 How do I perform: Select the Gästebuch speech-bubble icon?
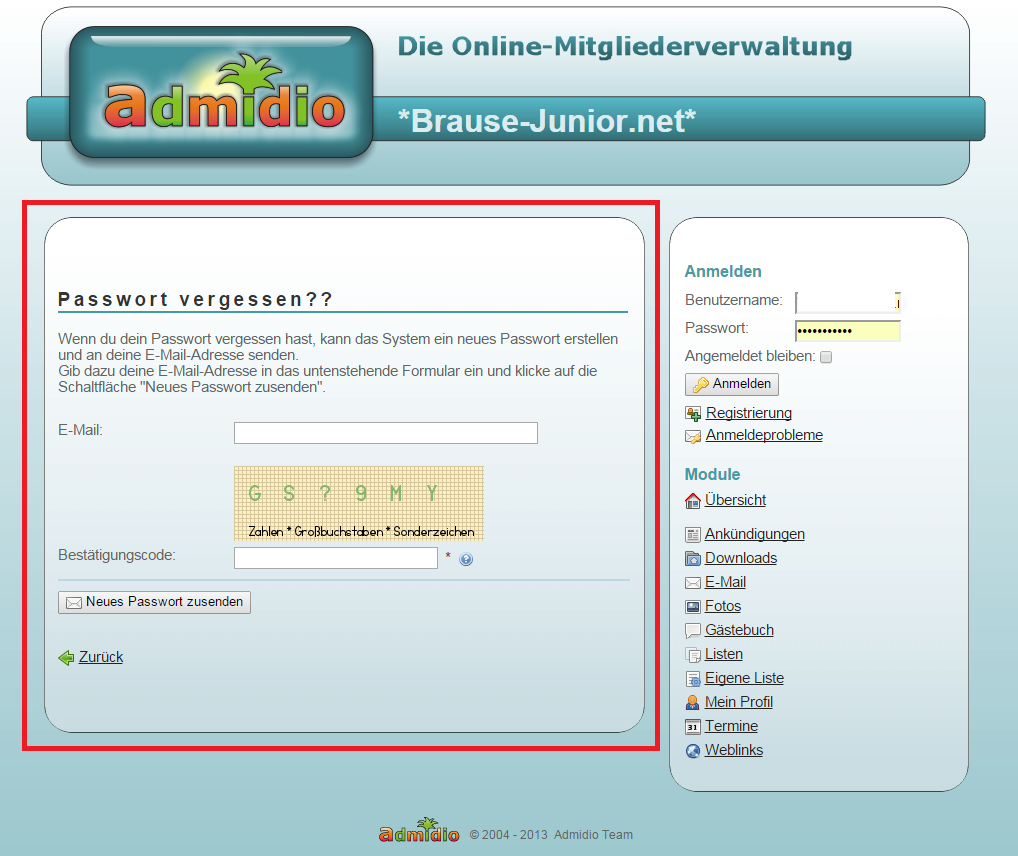[692, 629]
